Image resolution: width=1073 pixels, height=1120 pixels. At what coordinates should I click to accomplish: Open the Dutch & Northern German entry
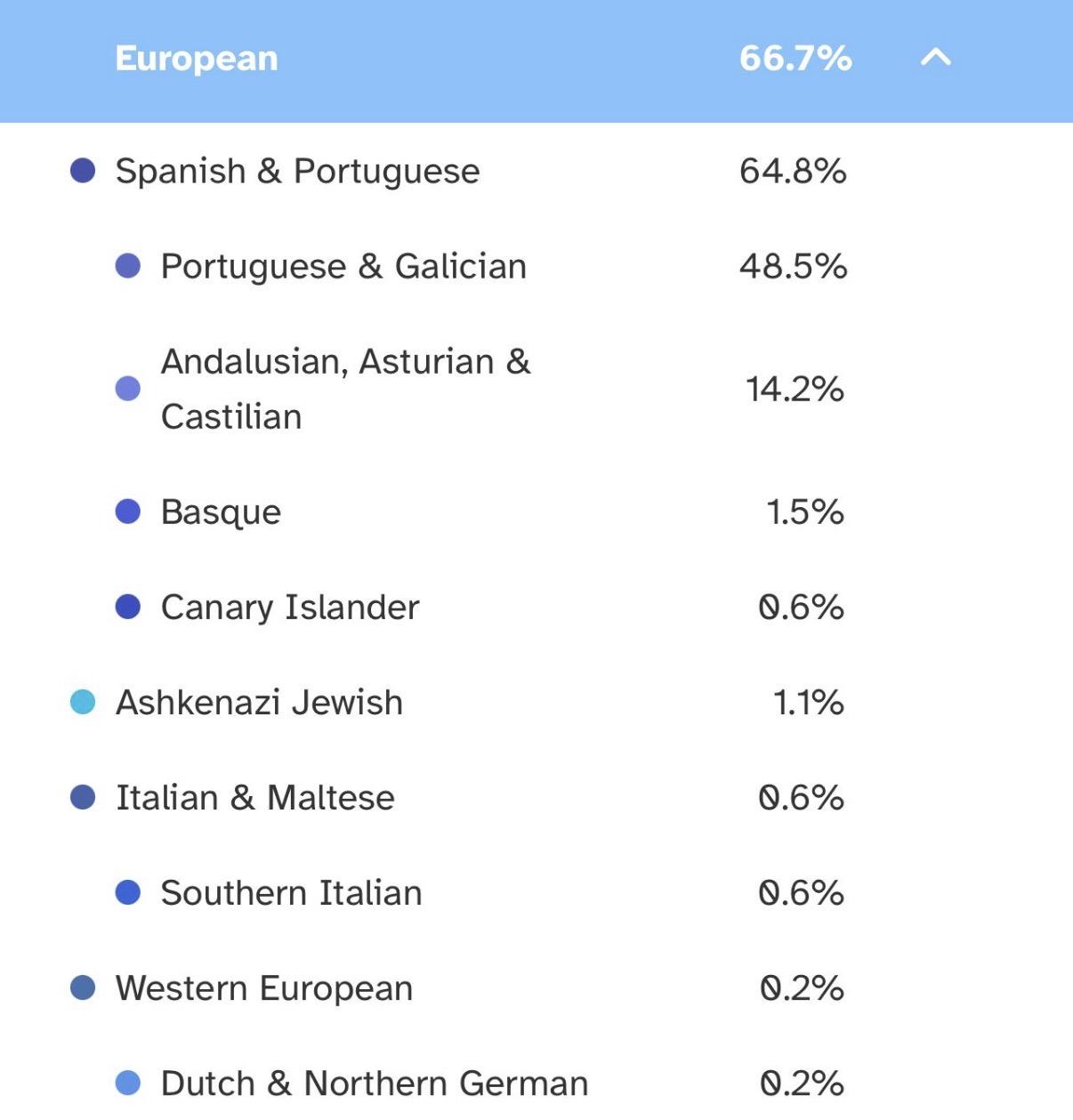[374, 1083]
